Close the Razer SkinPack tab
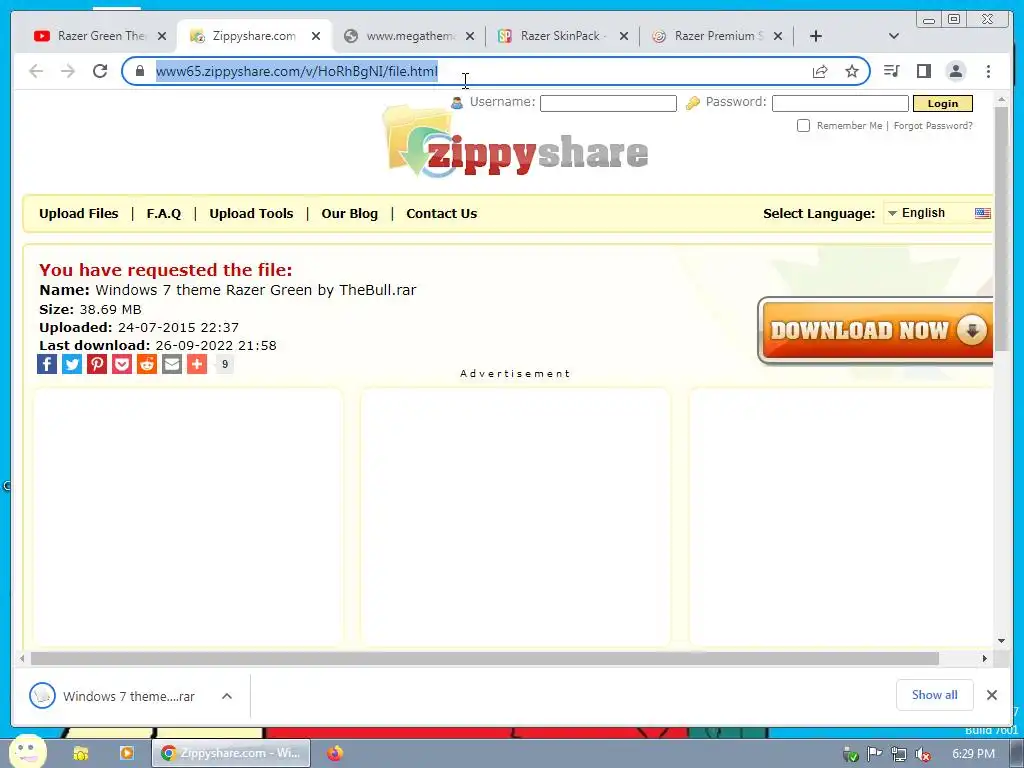This screenshot has width=1024, height=768. click(x=624, y=37)
